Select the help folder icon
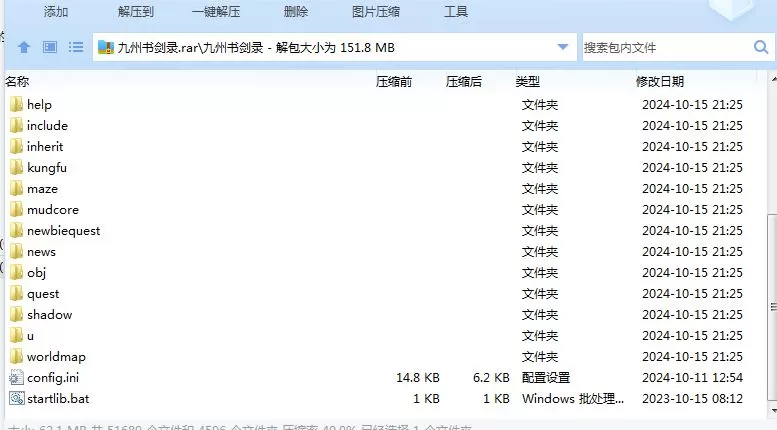777x430 pixels. pos(16,105)
